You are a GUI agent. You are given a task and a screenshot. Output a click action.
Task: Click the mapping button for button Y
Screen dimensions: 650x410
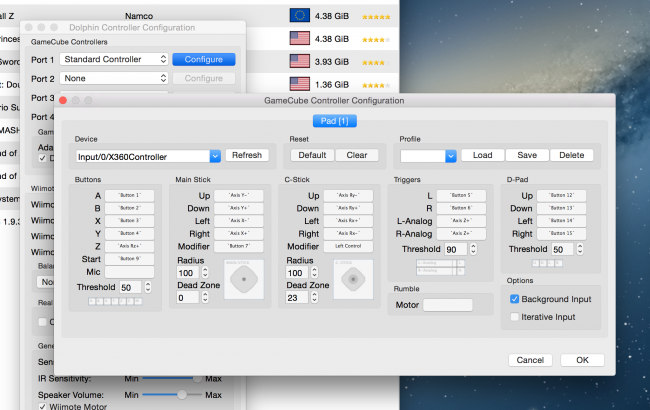[x=130, y=233]
